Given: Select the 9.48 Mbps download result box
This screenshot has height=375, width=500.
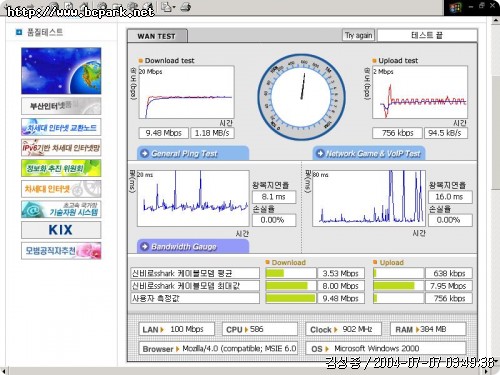Looking at the screenshot, I should click(x=163, y=133).
